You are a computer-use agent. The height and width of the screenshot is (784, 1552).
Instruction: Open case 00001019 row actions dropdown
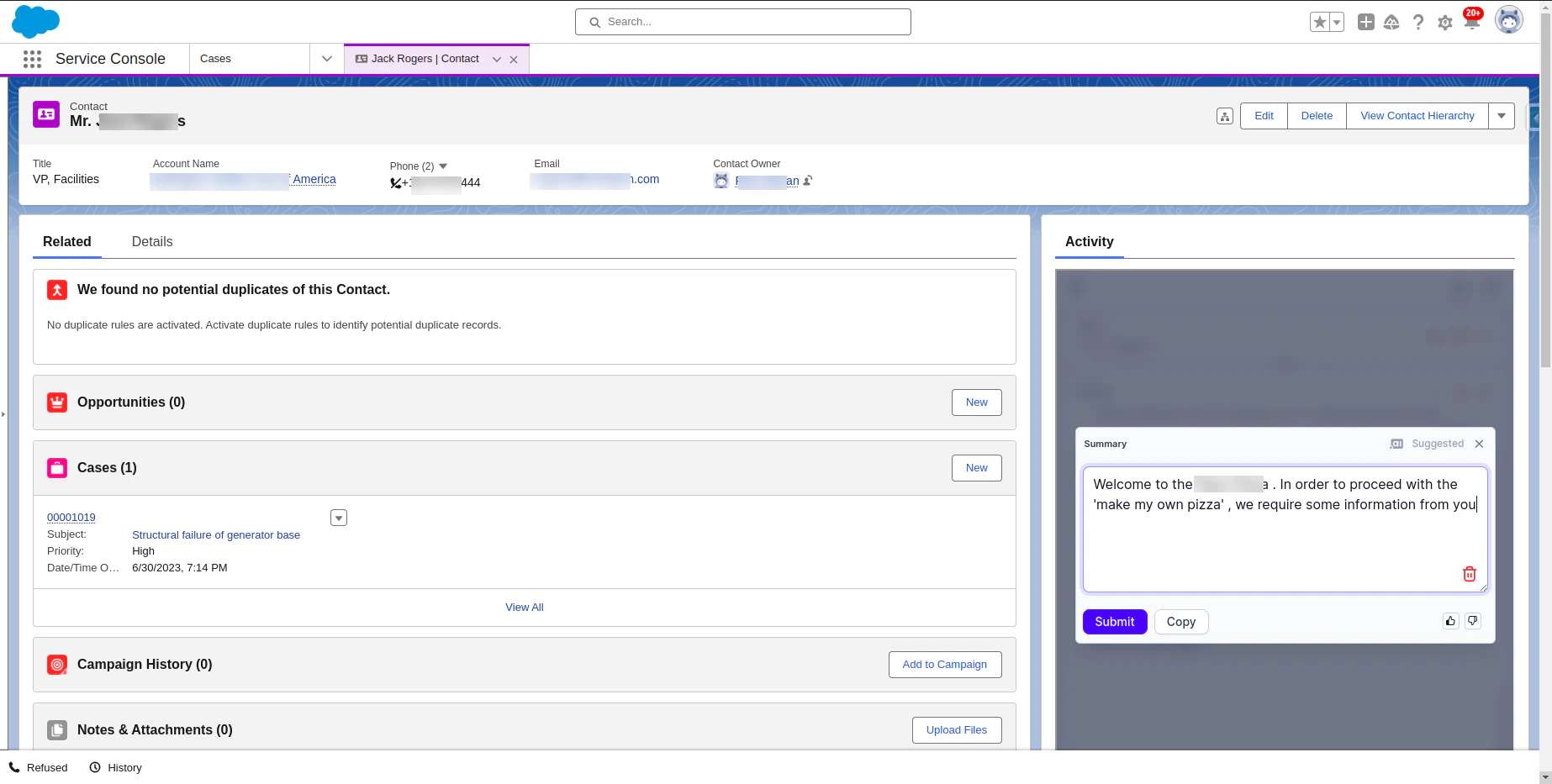[x=339, y=518]
